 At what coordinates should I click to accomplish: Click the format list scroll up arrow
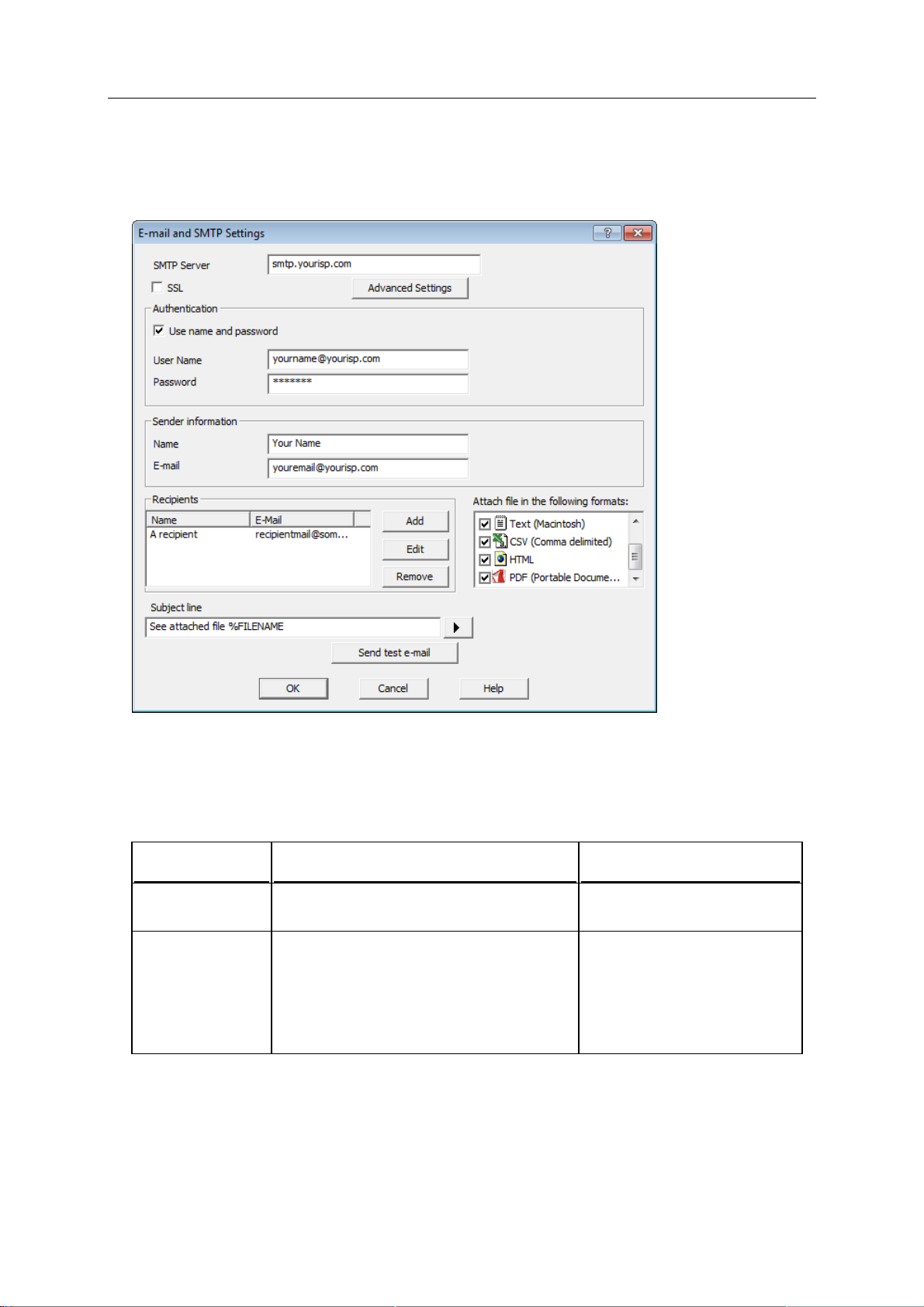tap(635, 520)
